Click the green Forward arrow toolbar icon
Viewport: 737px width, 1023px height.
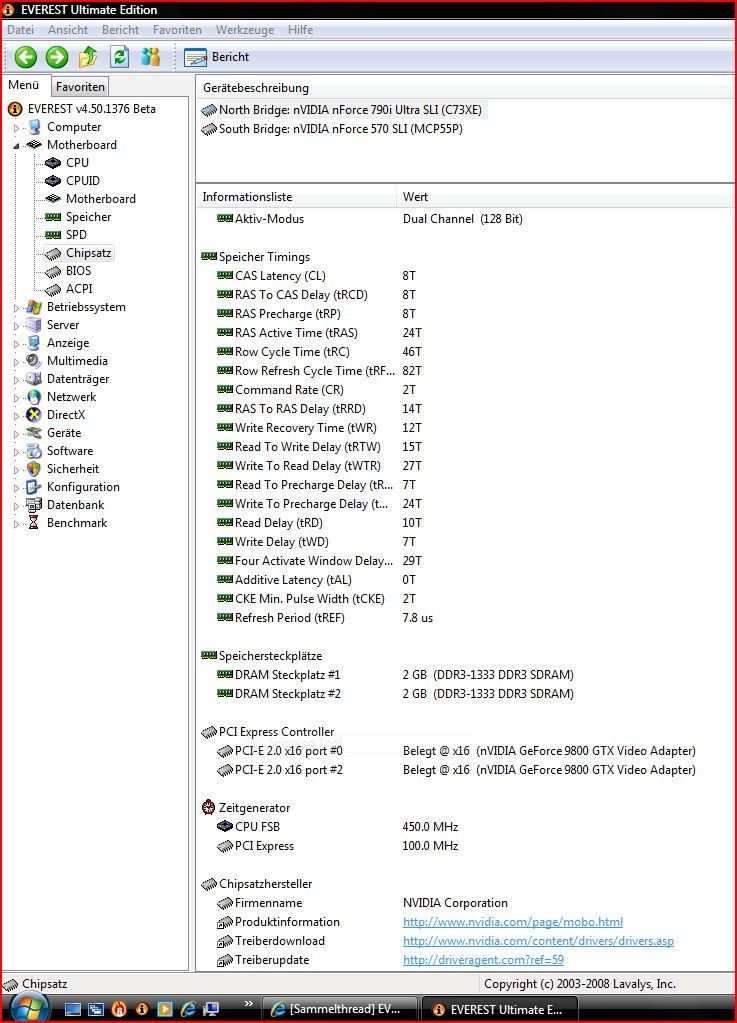click(57, 57)
